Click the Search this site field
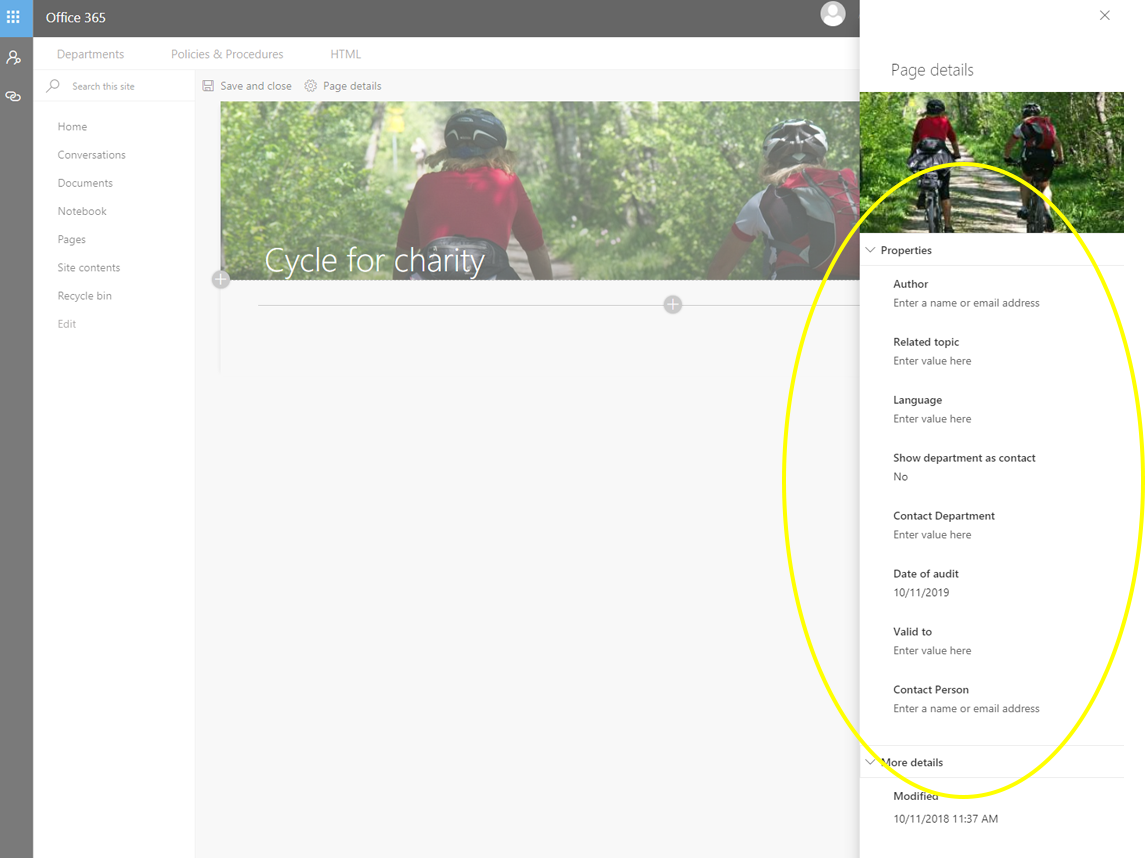The image size is (1146, 858). pyautogui.click(x=103, y=86)
